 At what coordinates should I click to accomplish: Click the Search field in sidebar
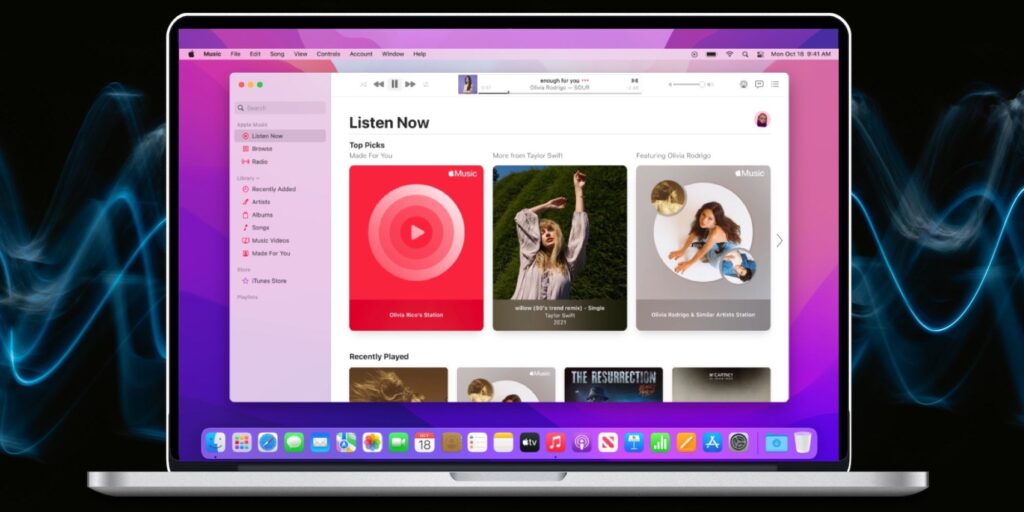[x=280, y=108]
